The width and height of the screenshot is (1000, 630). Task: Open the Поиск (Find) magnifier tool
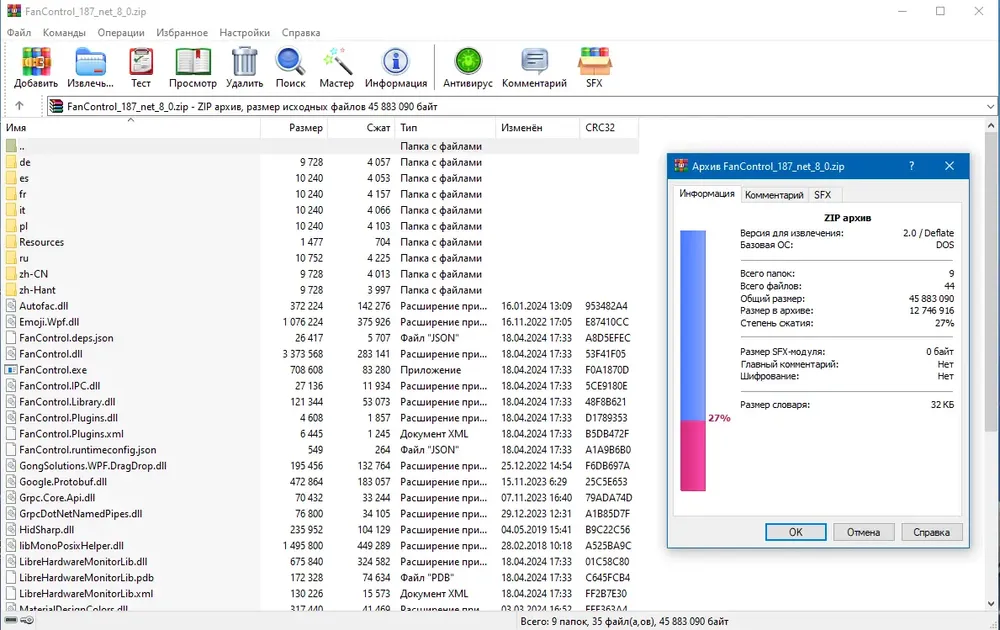click(x=290, y=67)
